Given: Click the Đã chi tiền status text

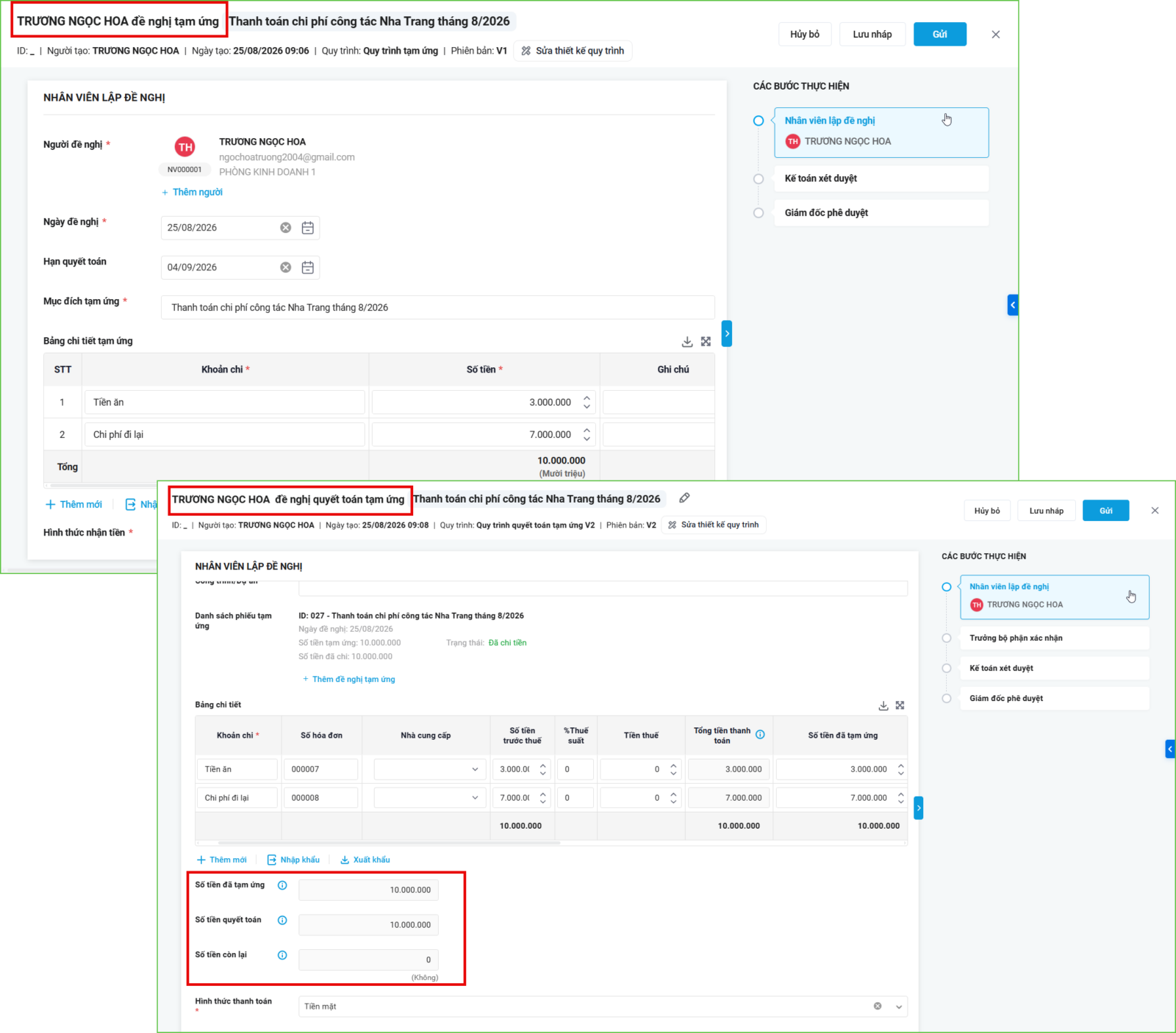Looking at the screenshot, I should 507,643.
